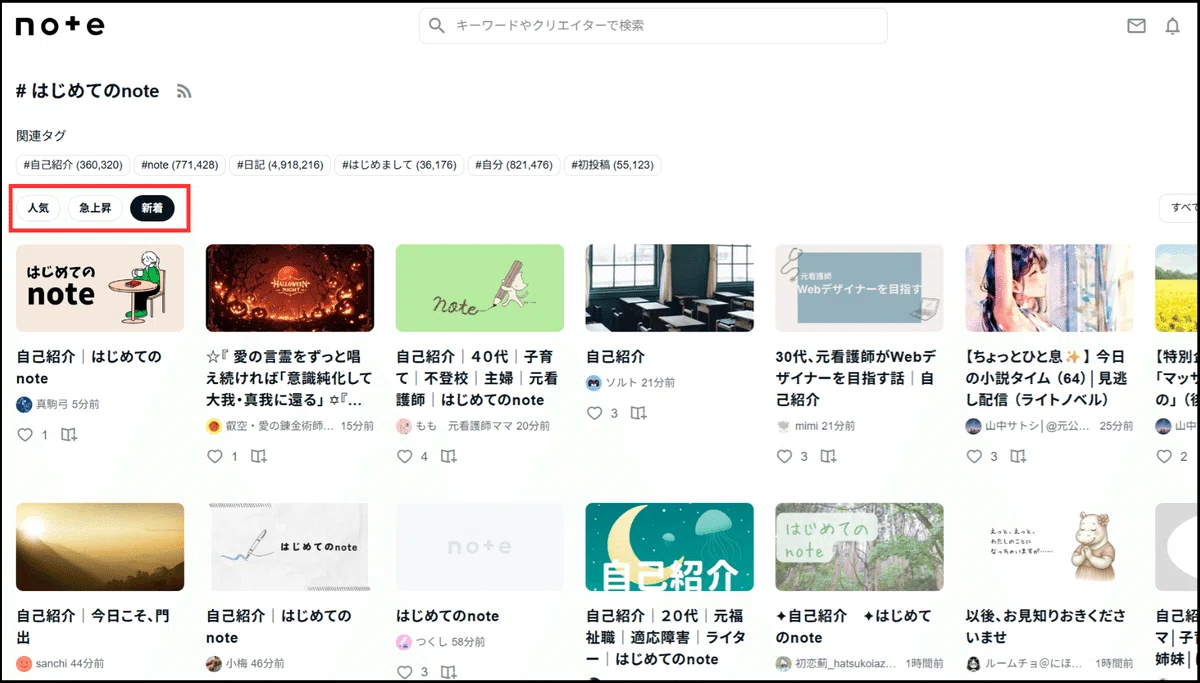This screenshot has width=1200, height=683.
Task: Open the RSS feed icon beside はじめてのnote
Action: point(184,91)
